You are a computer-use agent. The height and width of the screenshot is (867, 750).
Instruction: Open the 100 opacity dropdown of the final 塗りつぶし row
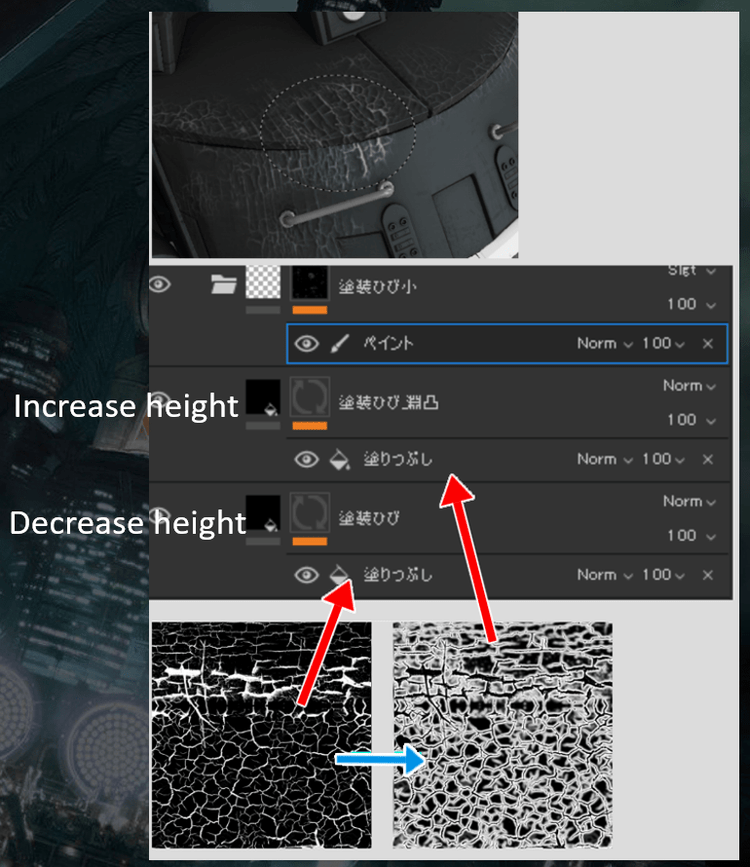click(663, 575)
